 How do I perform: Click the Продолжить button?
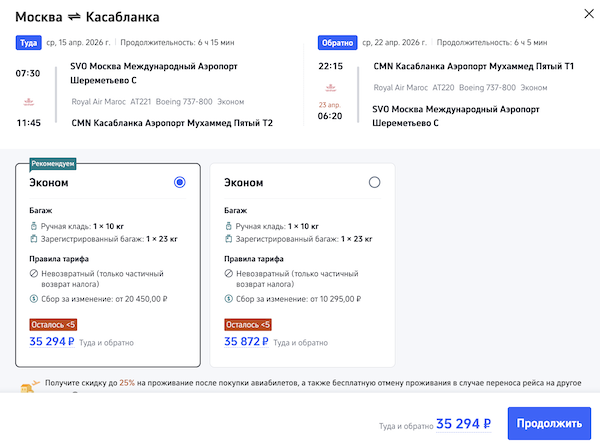click(549, 423)
